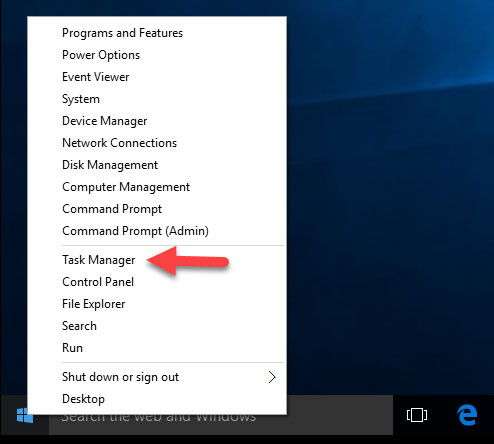Launch Computer Management
This screenshot has width=494, height=444.
click(x=126, y=187)
